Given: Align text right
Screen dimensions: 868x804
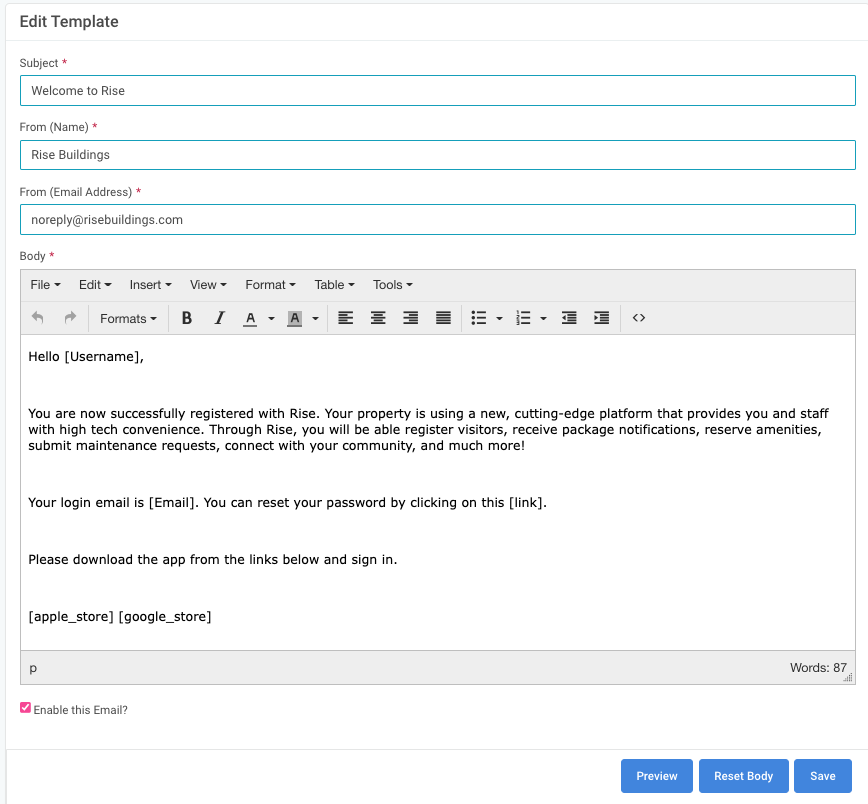Looking at the screenshot, I should pyautogui.click(x=410, y=318).
